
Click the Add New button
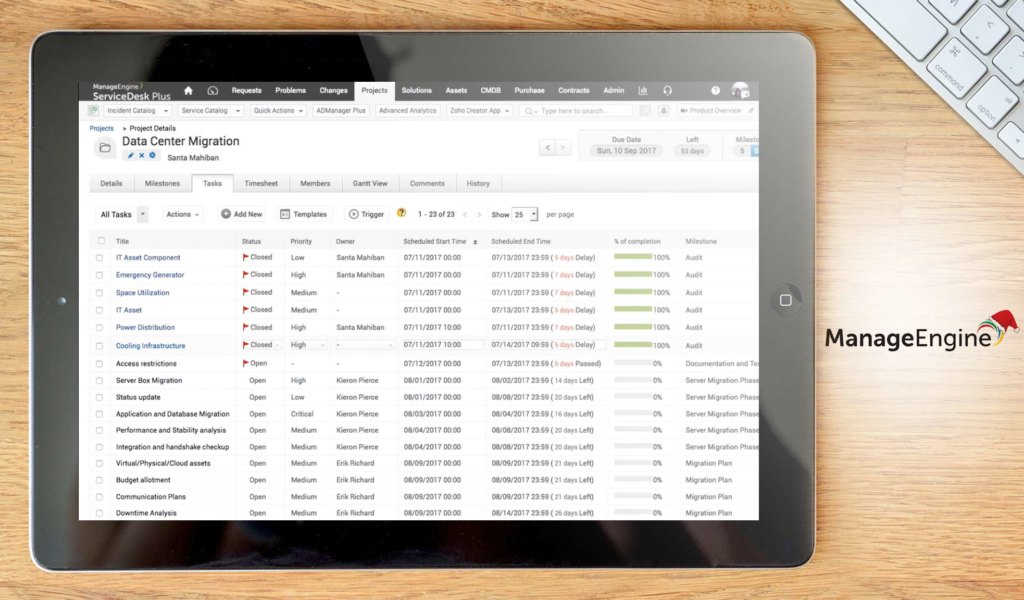coord(241,214)
